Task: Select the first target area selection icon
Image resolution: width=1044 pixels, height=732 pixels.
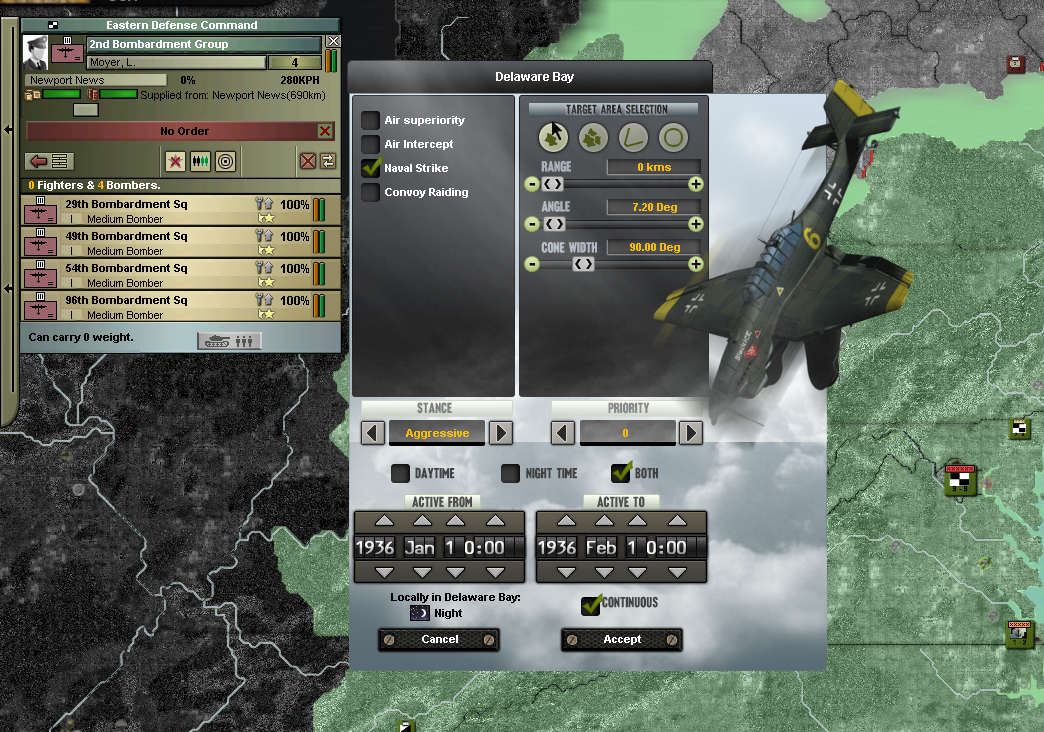Action: click(x=553, y=137)
